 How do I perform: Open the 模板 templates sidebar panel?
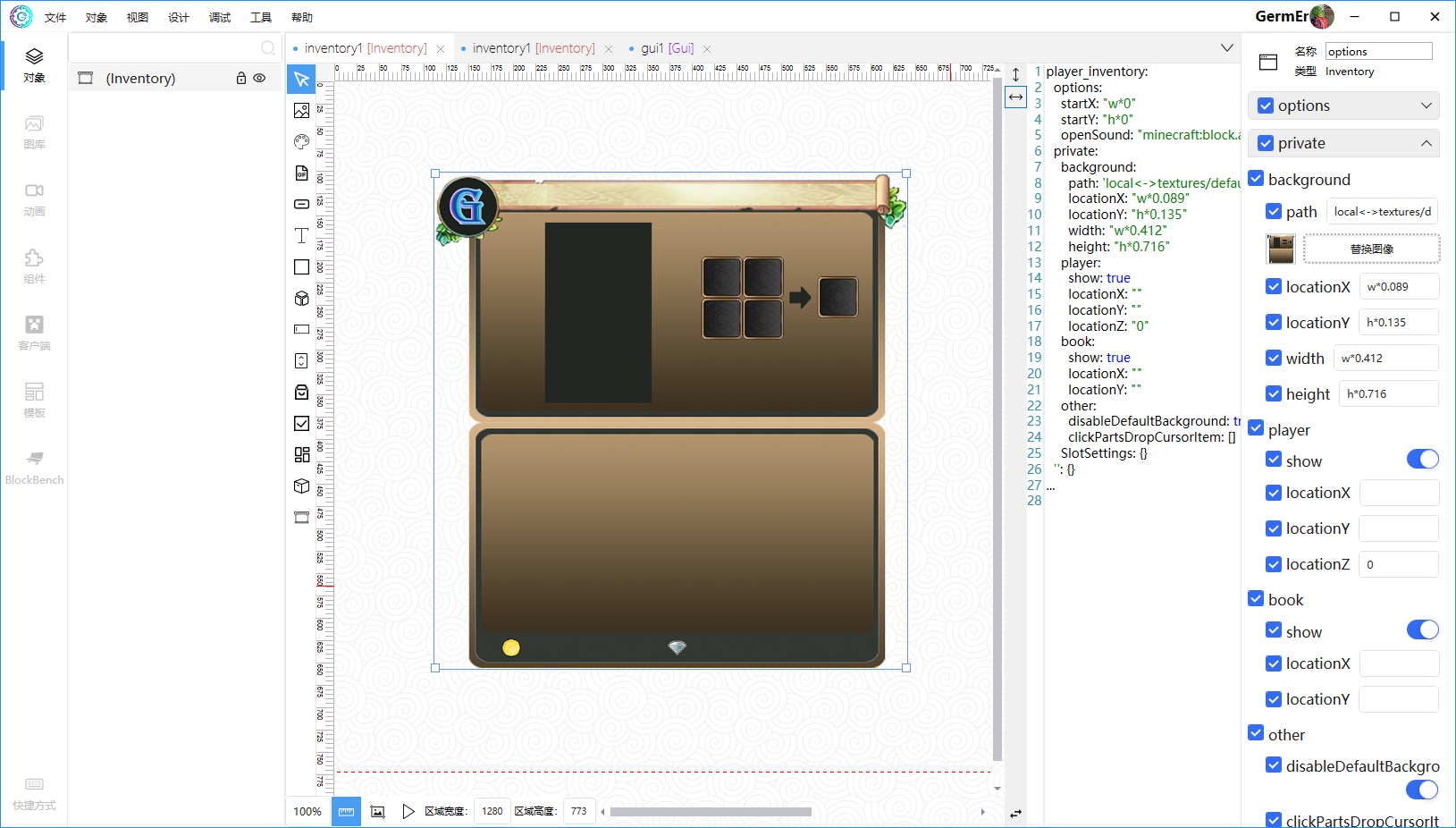coord(34,401)
